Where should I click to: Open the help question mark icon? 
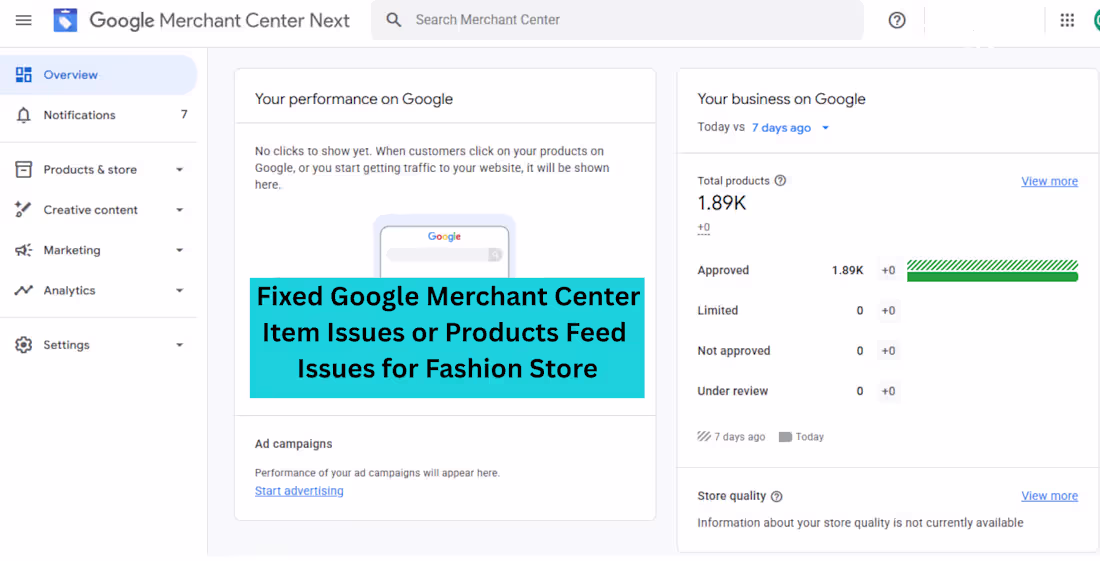(897, 20)
